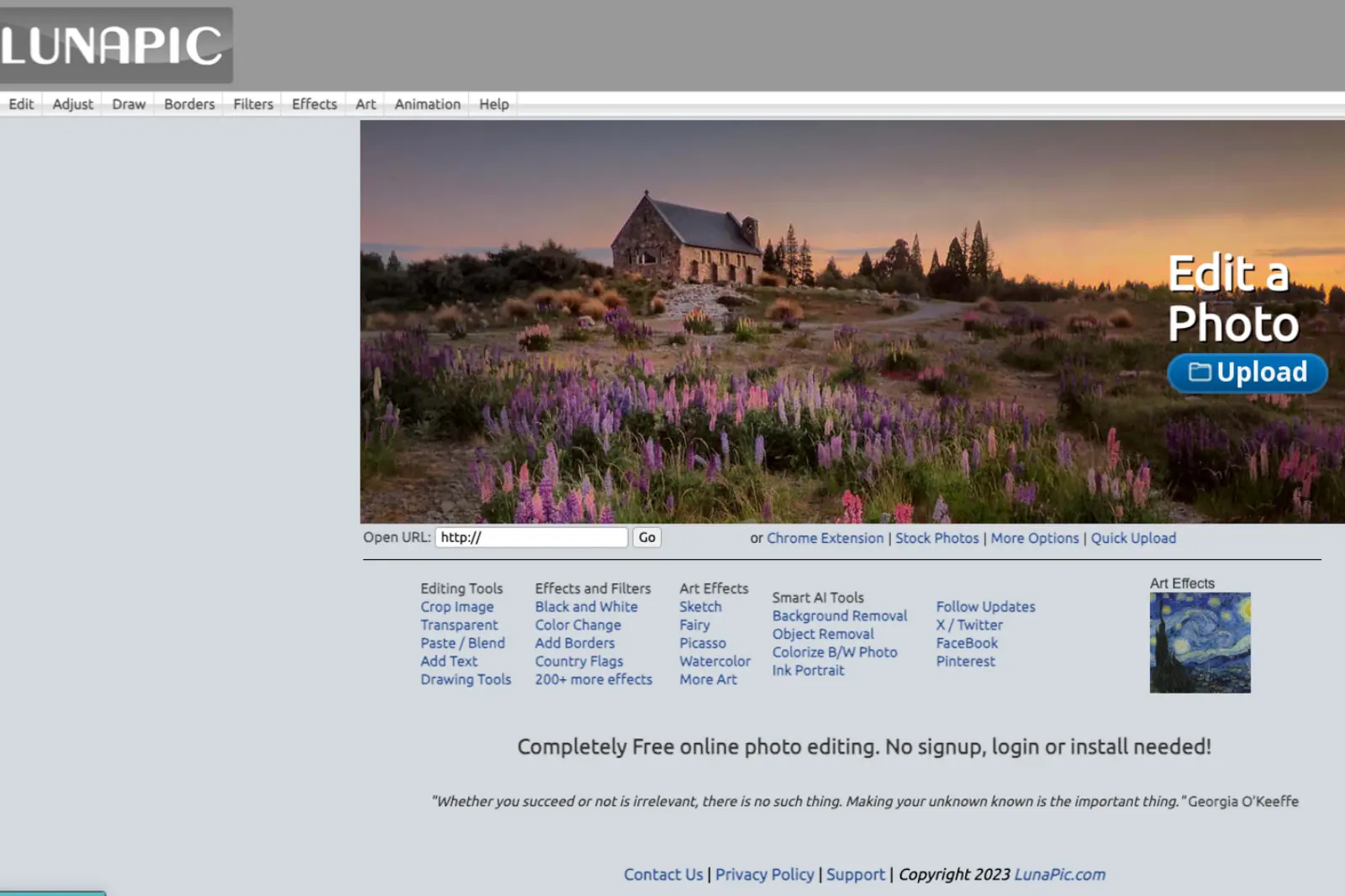Open the Ink Portrait link
Screen dimensions: 1345x896
point(808,670)
